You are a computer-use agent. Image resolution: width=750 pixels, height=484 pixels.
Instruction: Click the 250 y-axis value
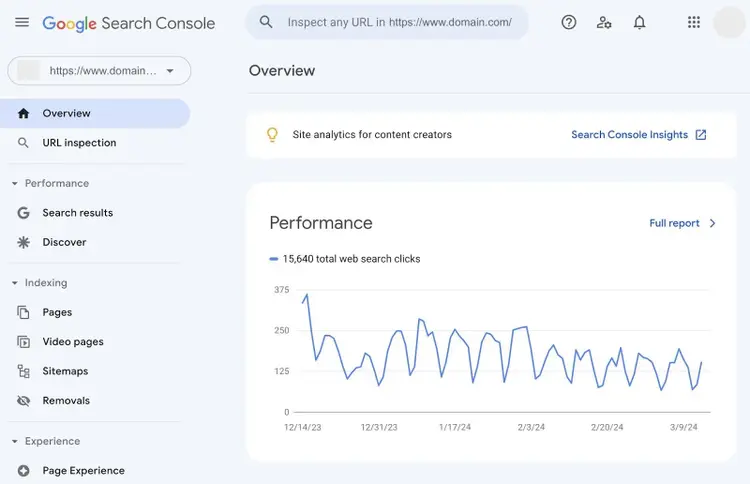(282, 330)
